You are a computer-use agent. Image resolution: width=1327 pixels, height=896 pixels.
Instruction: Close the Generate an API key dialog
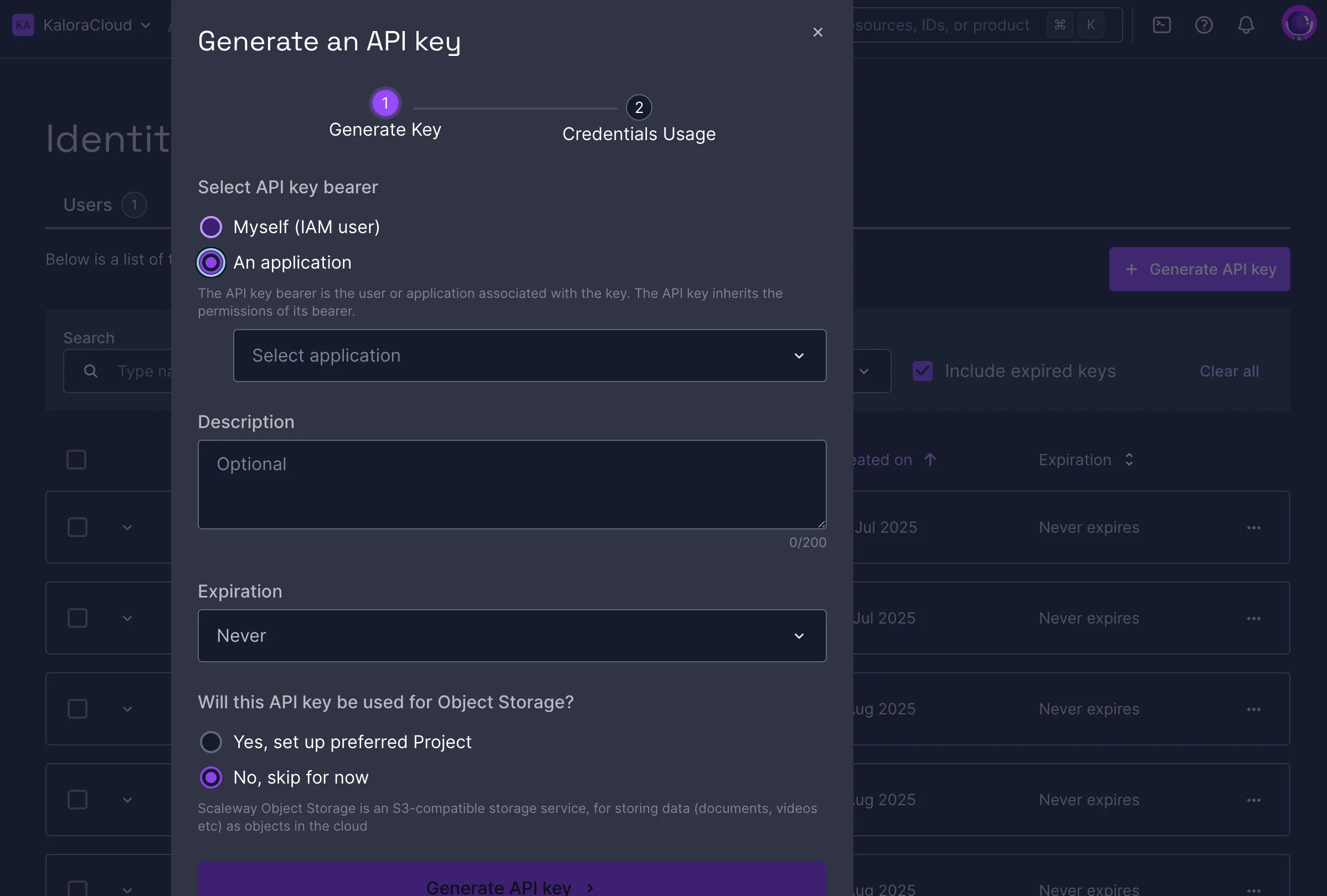click(x=817, y=32)
